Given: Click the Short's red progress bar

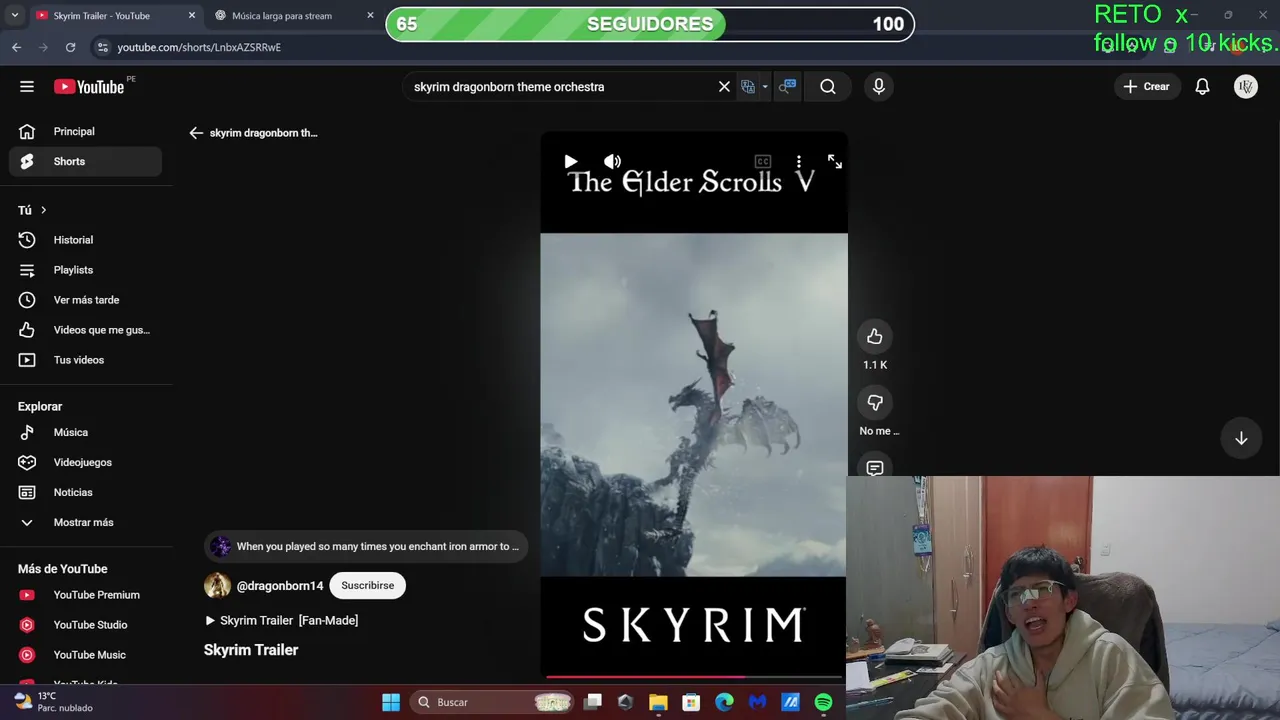Looking at the screenshot, I should [x=693, y=677].
